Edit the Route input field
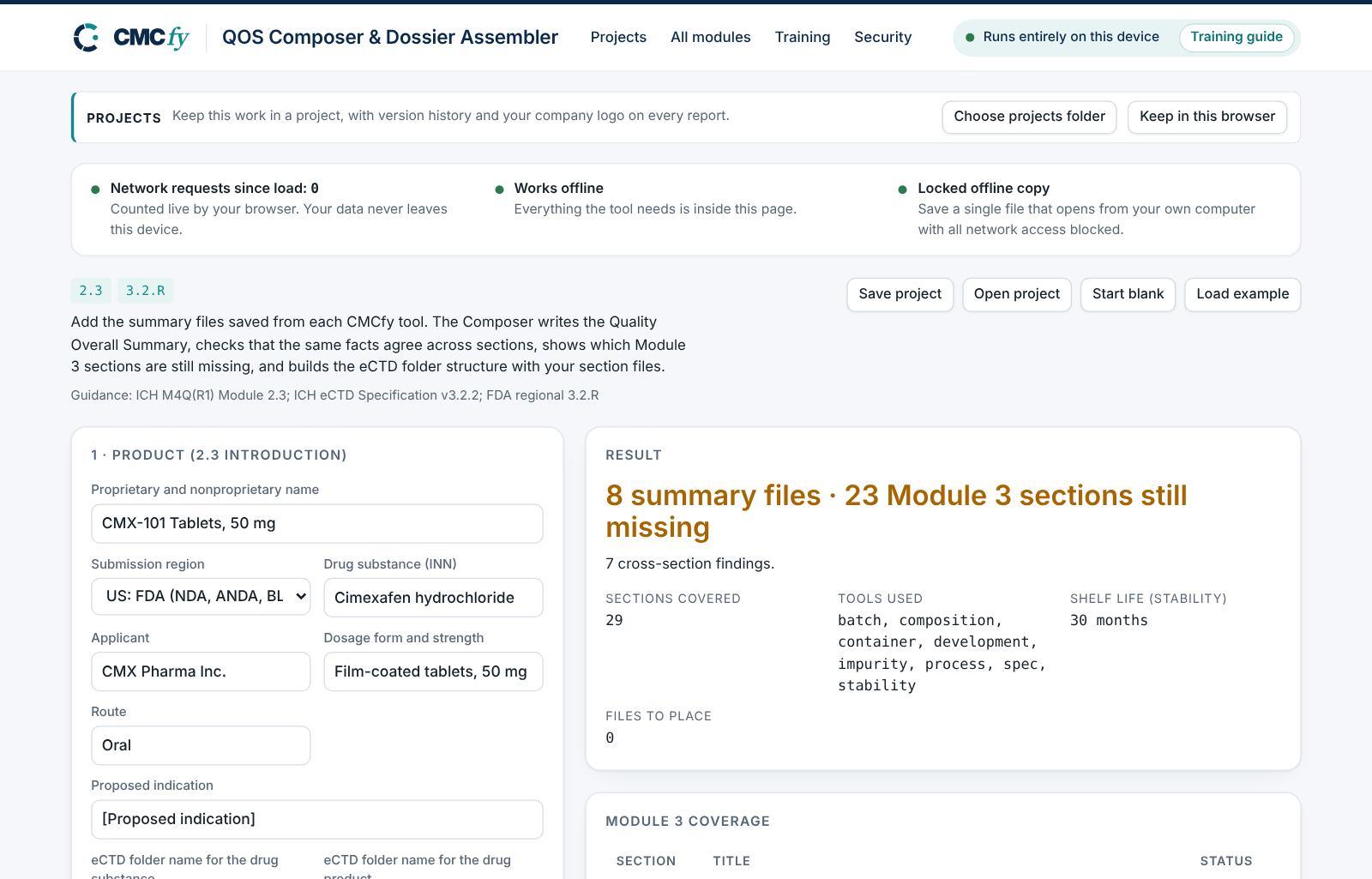This screenshot has width=1372, height=879. 201,745
